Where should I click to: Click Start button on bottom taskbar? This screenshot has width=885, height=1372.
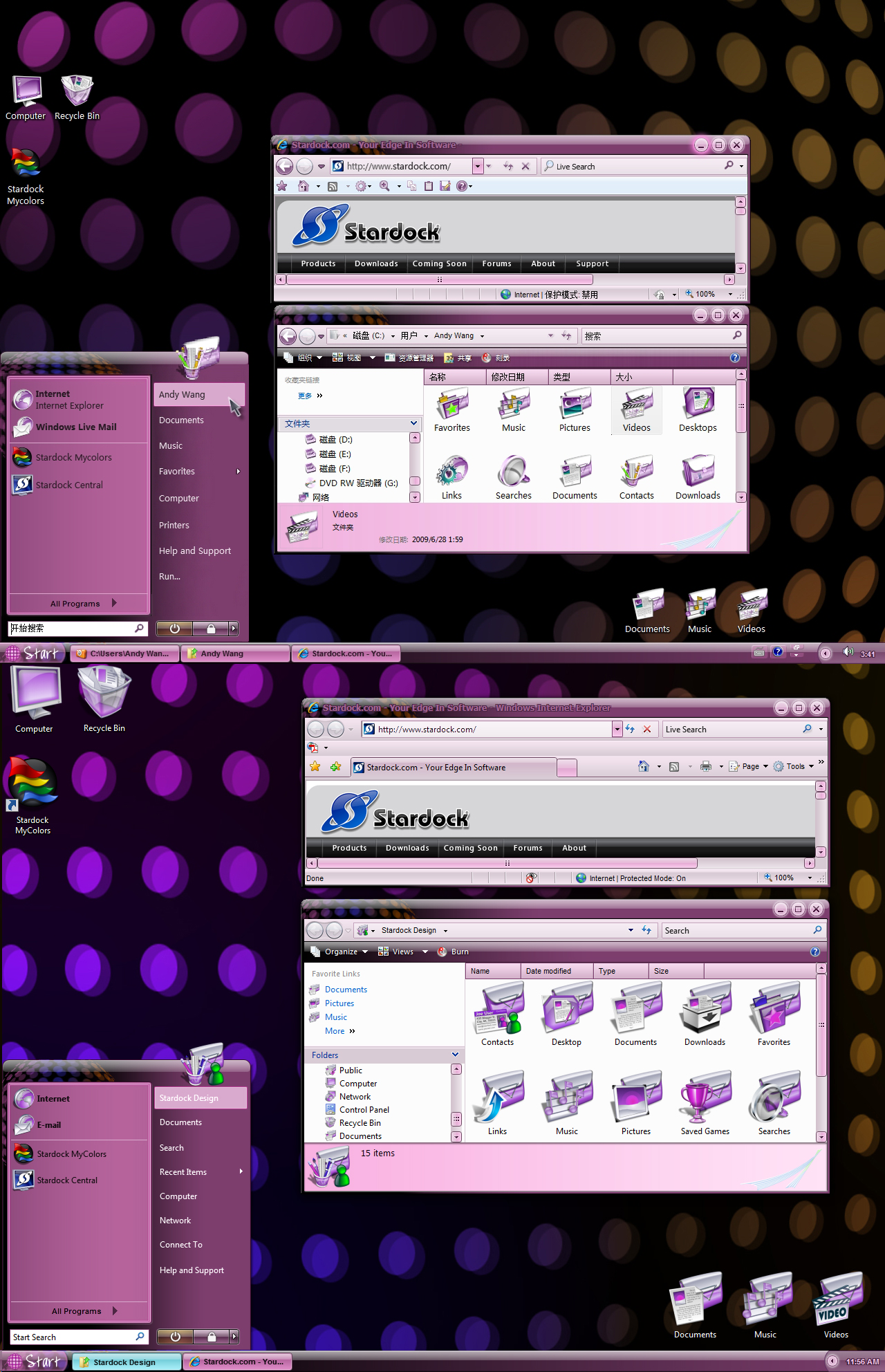(x=35, y=1362)
